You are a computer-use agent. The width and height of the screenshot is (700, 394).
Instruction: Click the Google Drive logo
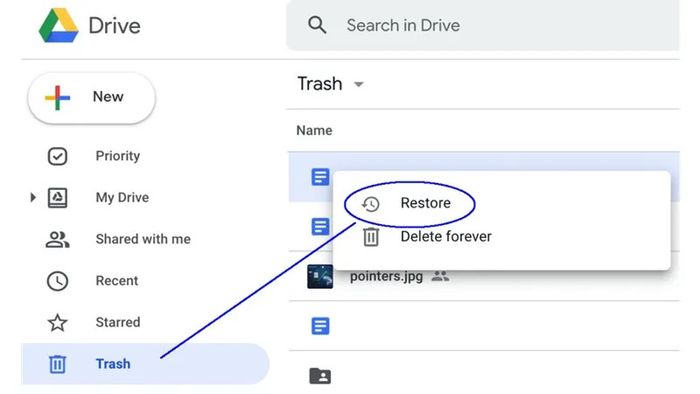click(x=58, y=25)
